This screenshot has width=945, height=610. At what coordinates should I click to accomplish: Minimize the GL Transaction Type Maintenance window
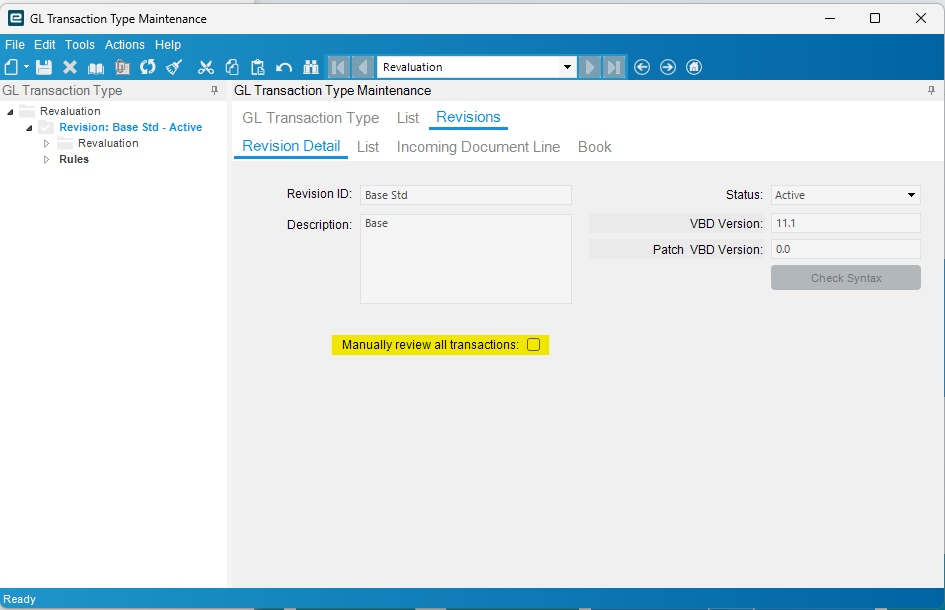point(830,18)
